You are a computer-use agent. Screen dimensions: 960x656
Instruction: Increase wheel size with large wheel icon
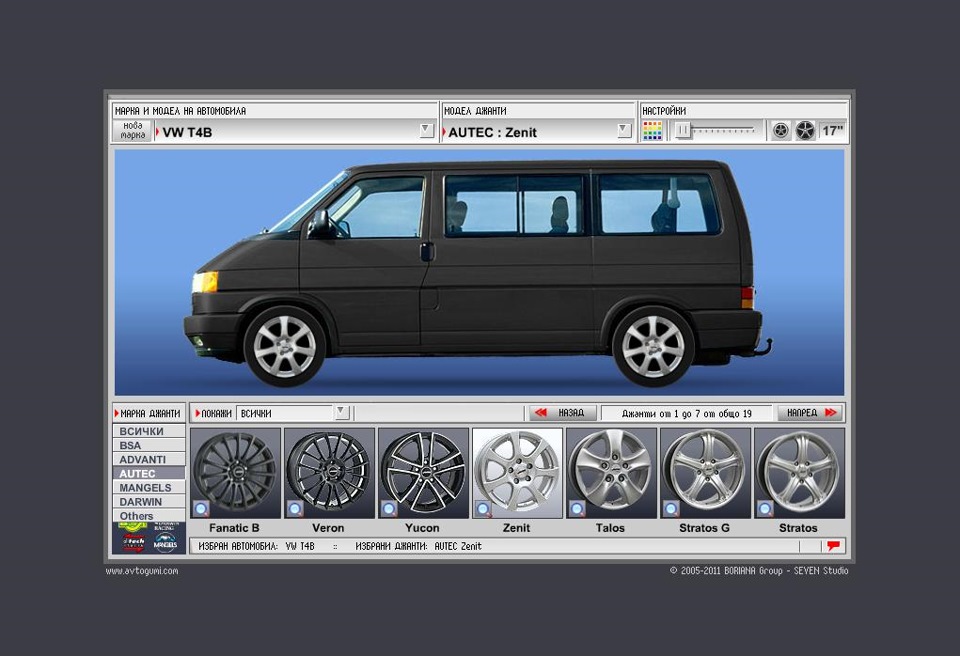[805, 130]
